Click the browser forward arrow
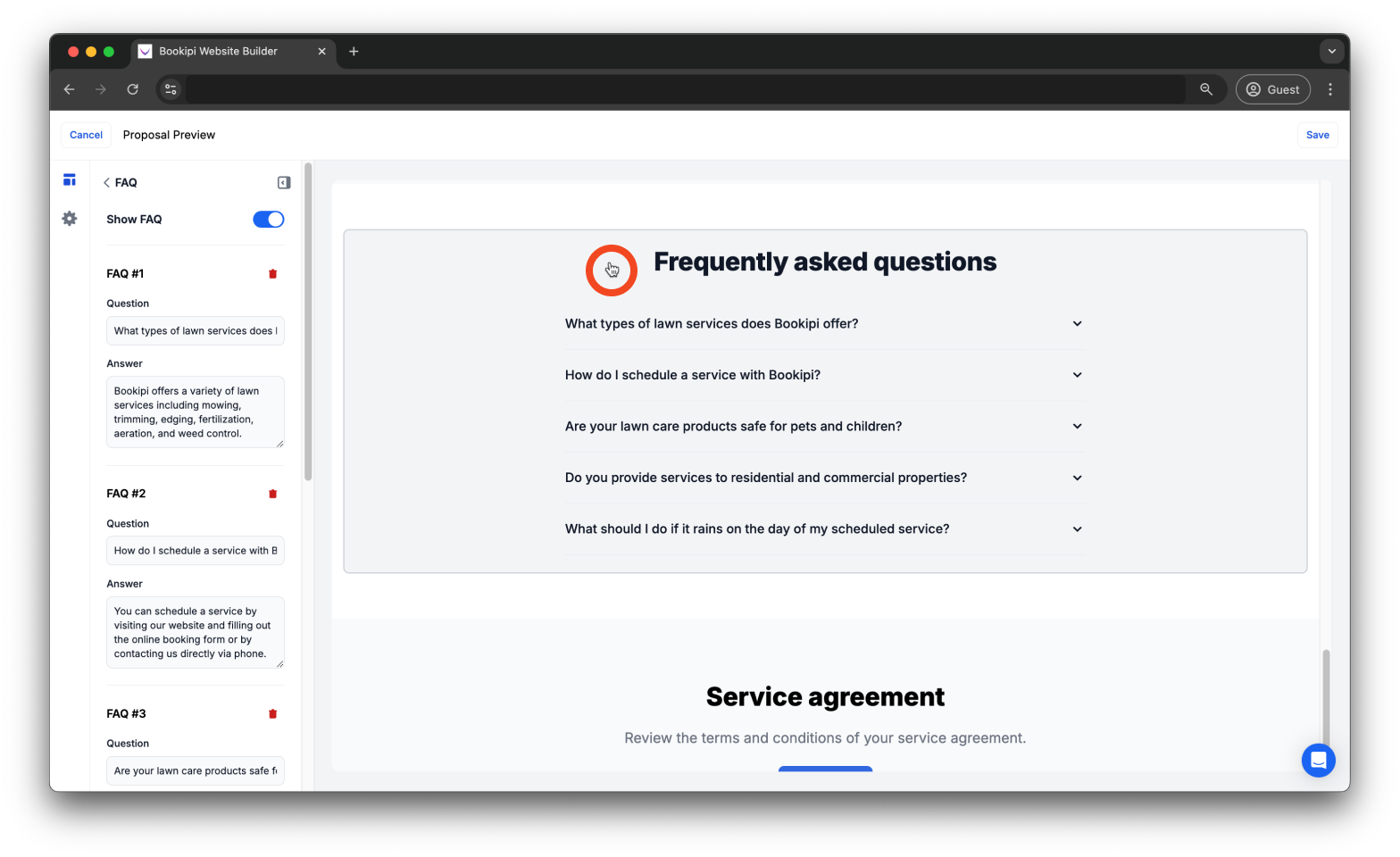Viewport: 1400px width, 857px height. click(x=101, y=89)
